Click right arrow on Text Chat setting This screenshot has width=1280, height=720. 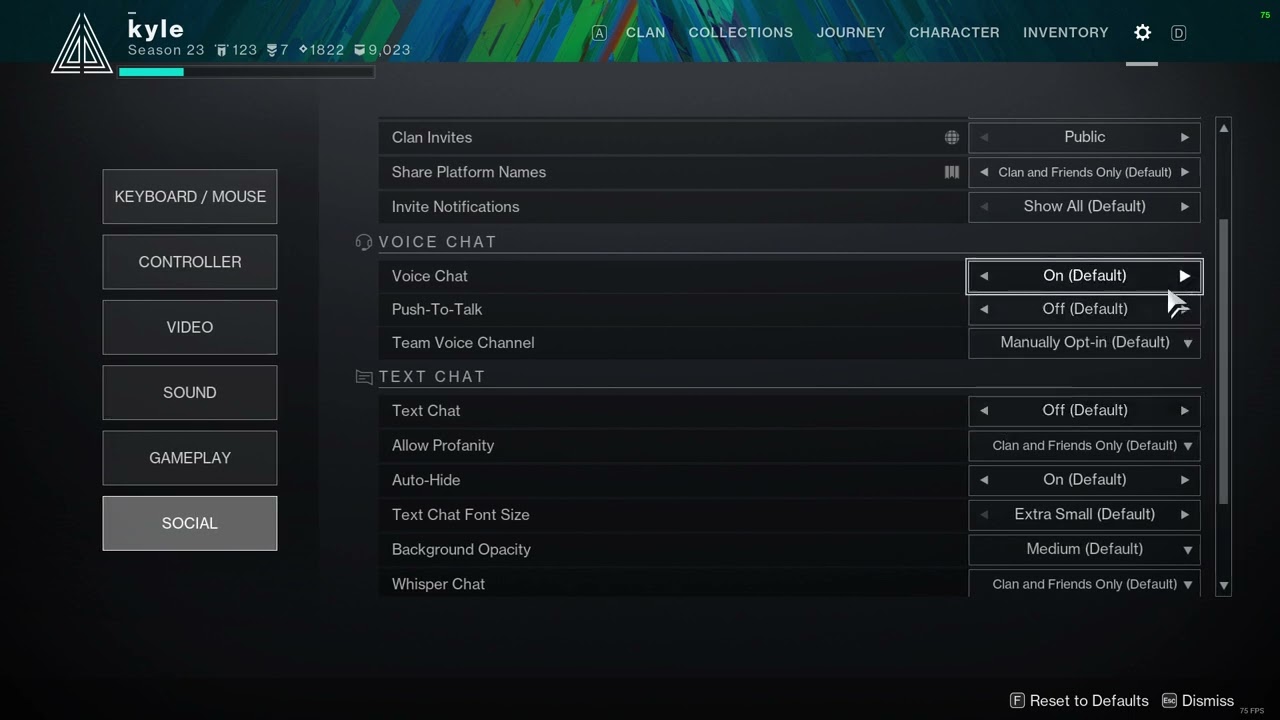coord(1184,411)
